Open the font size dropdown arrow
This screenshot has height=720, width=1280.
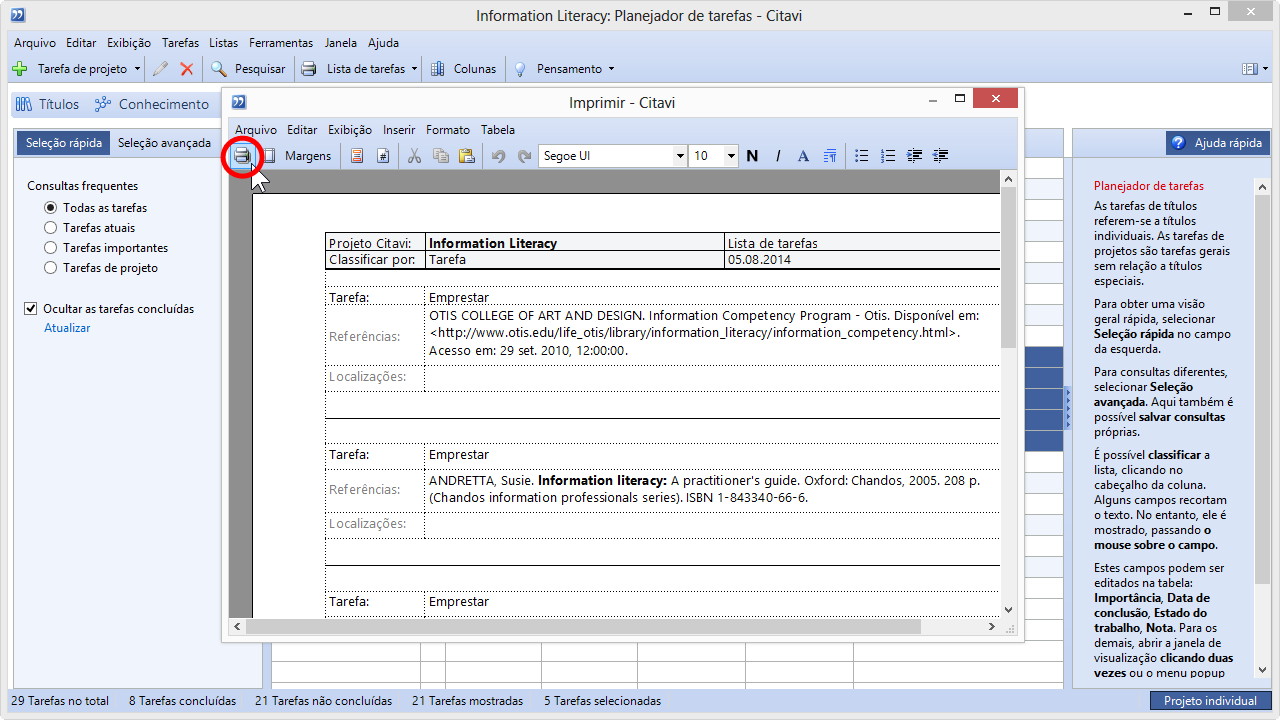731,156
